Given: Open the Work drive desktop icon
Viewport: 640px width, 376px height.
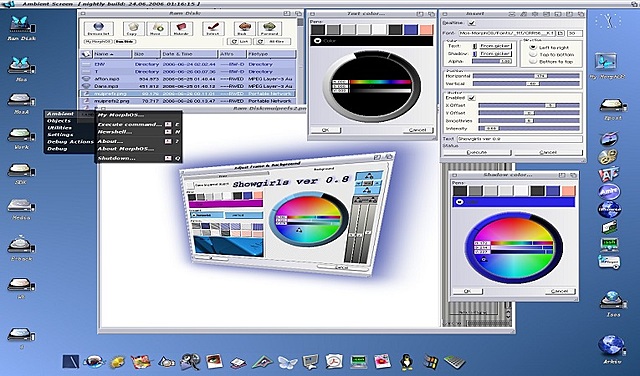Looking at the screenshot, I should click(21, 138).
